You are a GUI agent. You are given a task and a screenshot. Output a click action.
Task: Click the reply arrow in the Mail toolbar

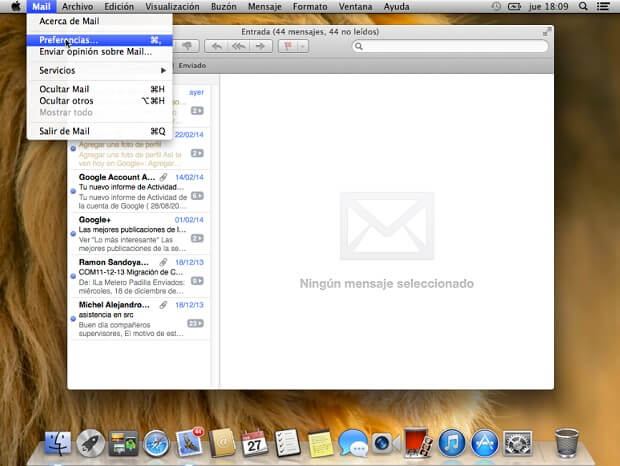[x=216, y=46]
